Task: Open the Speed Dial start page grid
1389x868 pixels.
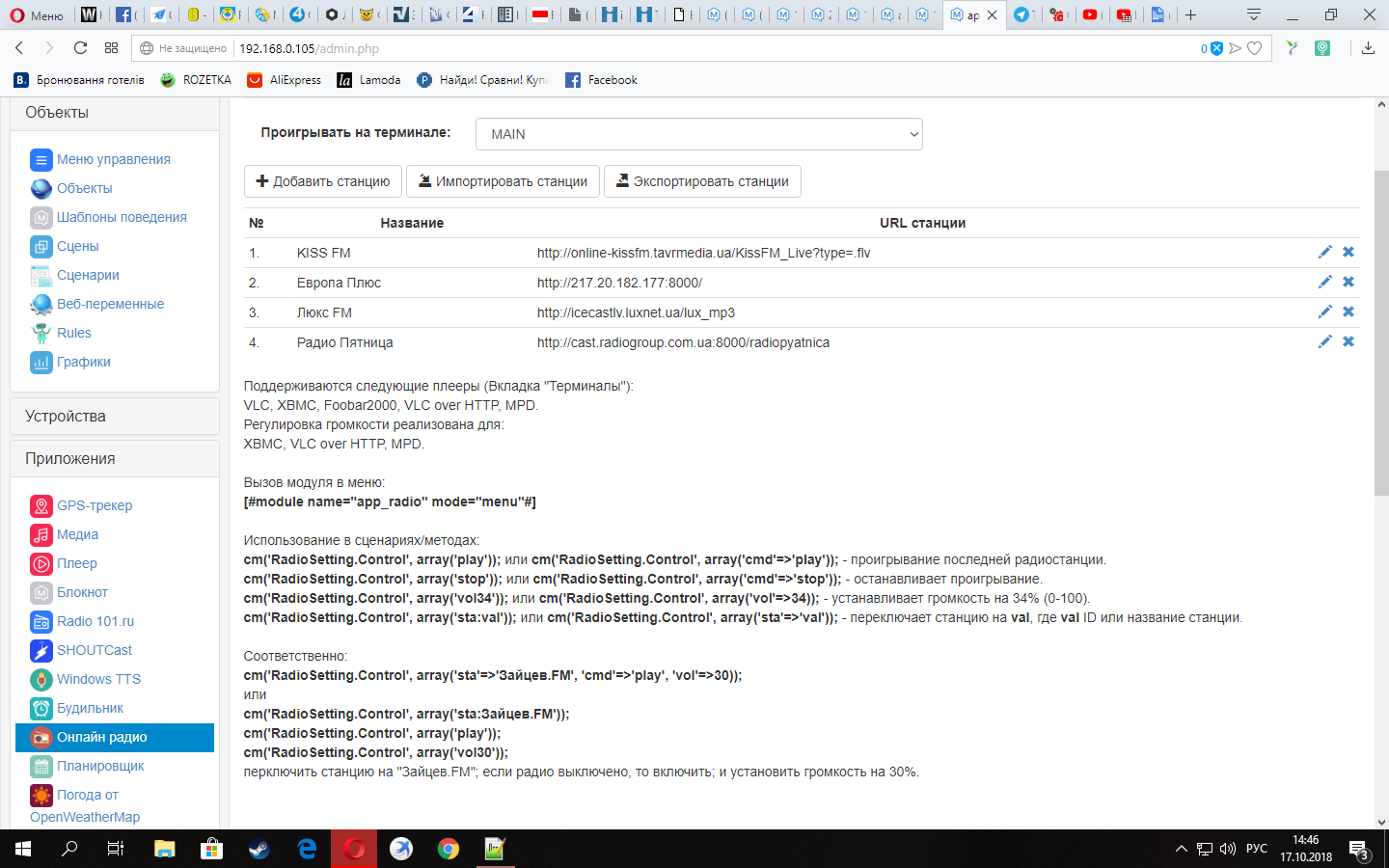Action: [x=112, y=48]
